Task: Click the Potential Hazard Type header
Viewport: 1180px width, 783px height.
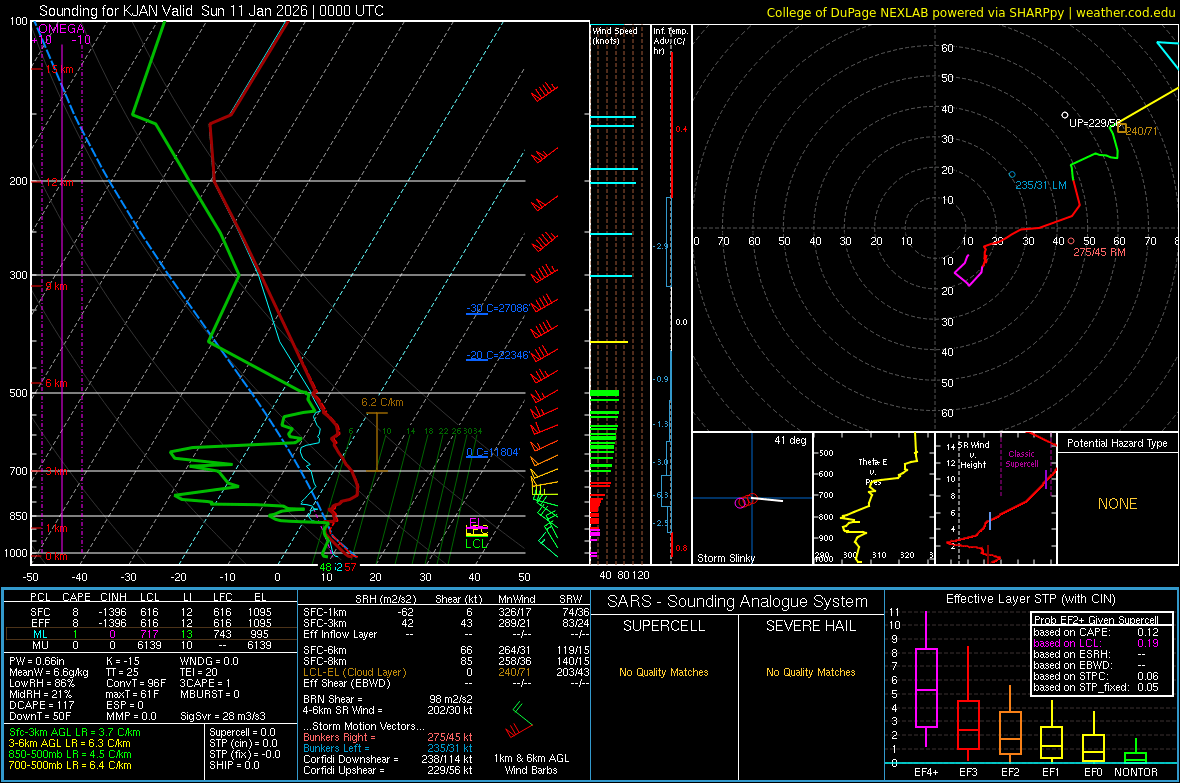Action: pyautogui.click(x=1117, y=443)
